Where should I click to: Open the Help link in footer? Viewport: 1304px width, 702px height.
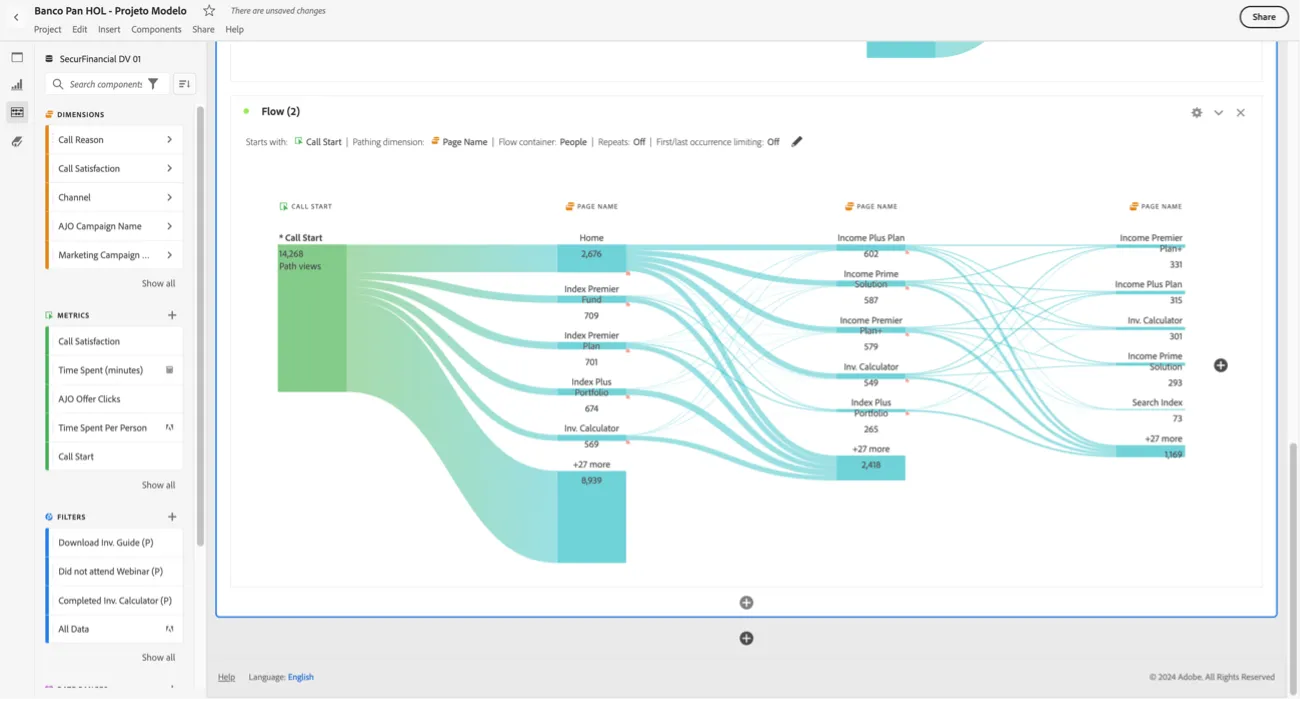pyautogui.click(x=227, y=677)
